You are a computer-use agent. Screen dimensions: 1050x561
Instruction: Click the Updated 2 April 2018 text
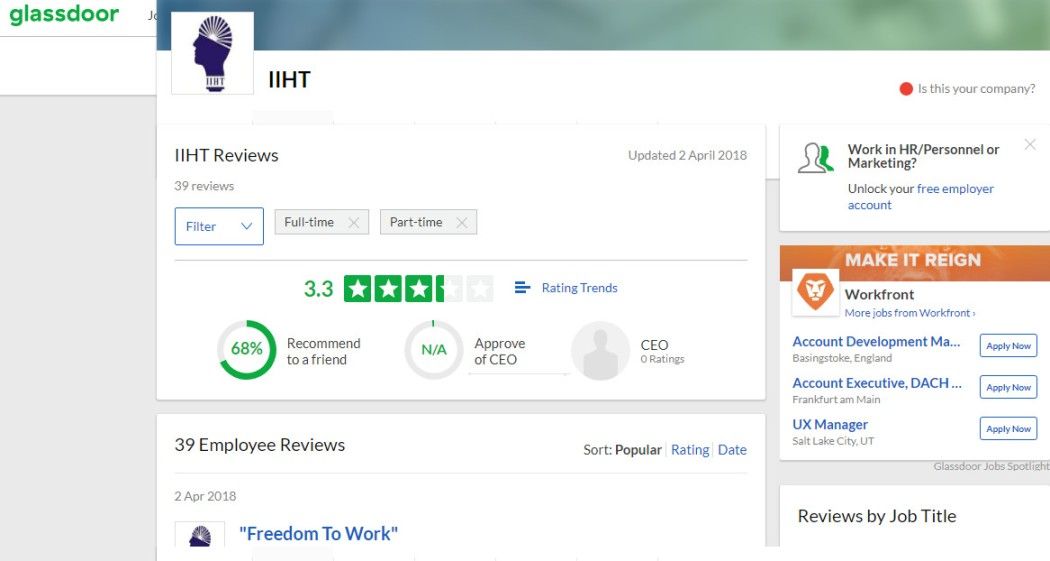687,155
